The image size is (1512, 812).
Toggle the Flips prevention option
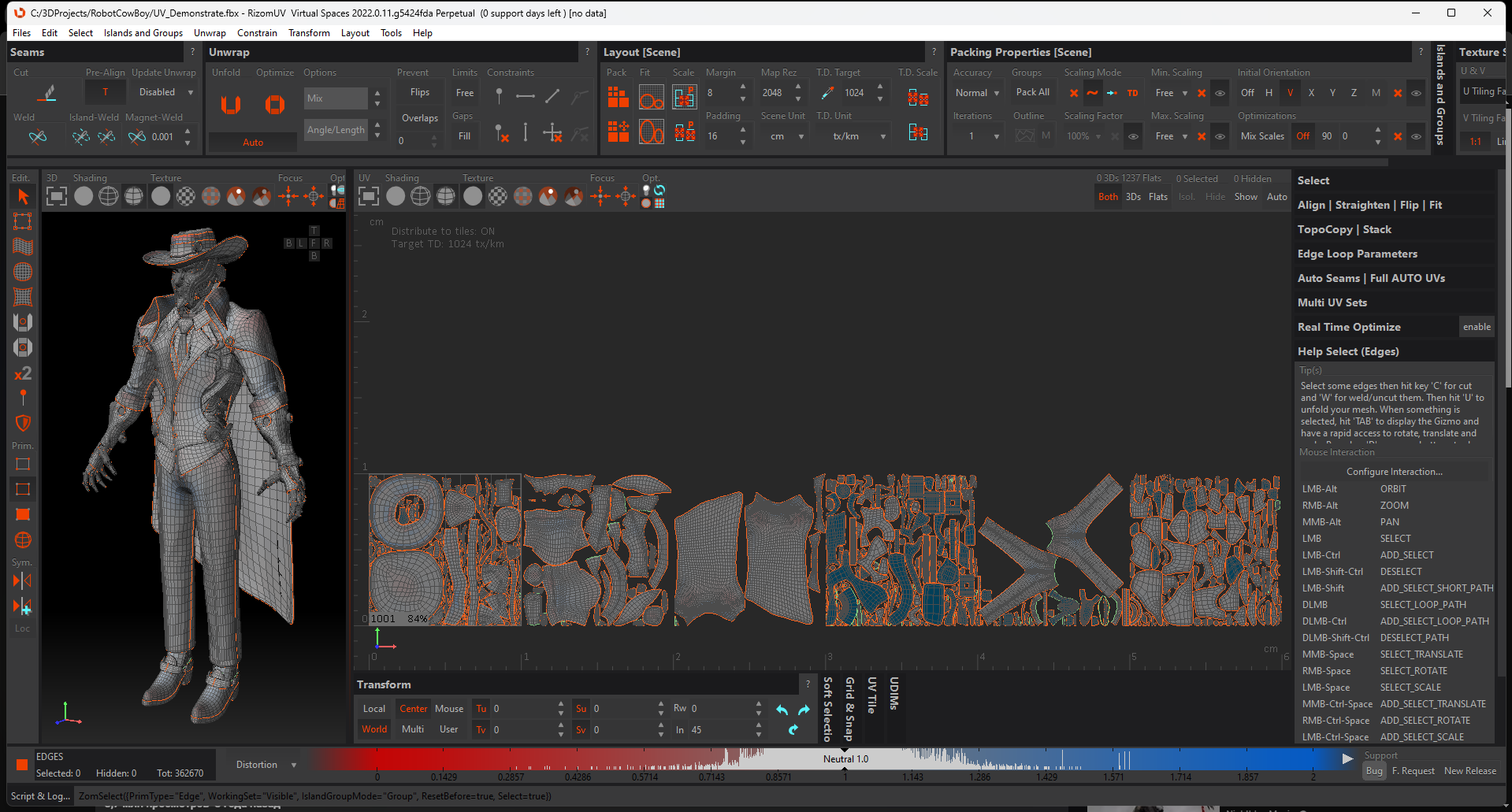[x=419, y=92]
